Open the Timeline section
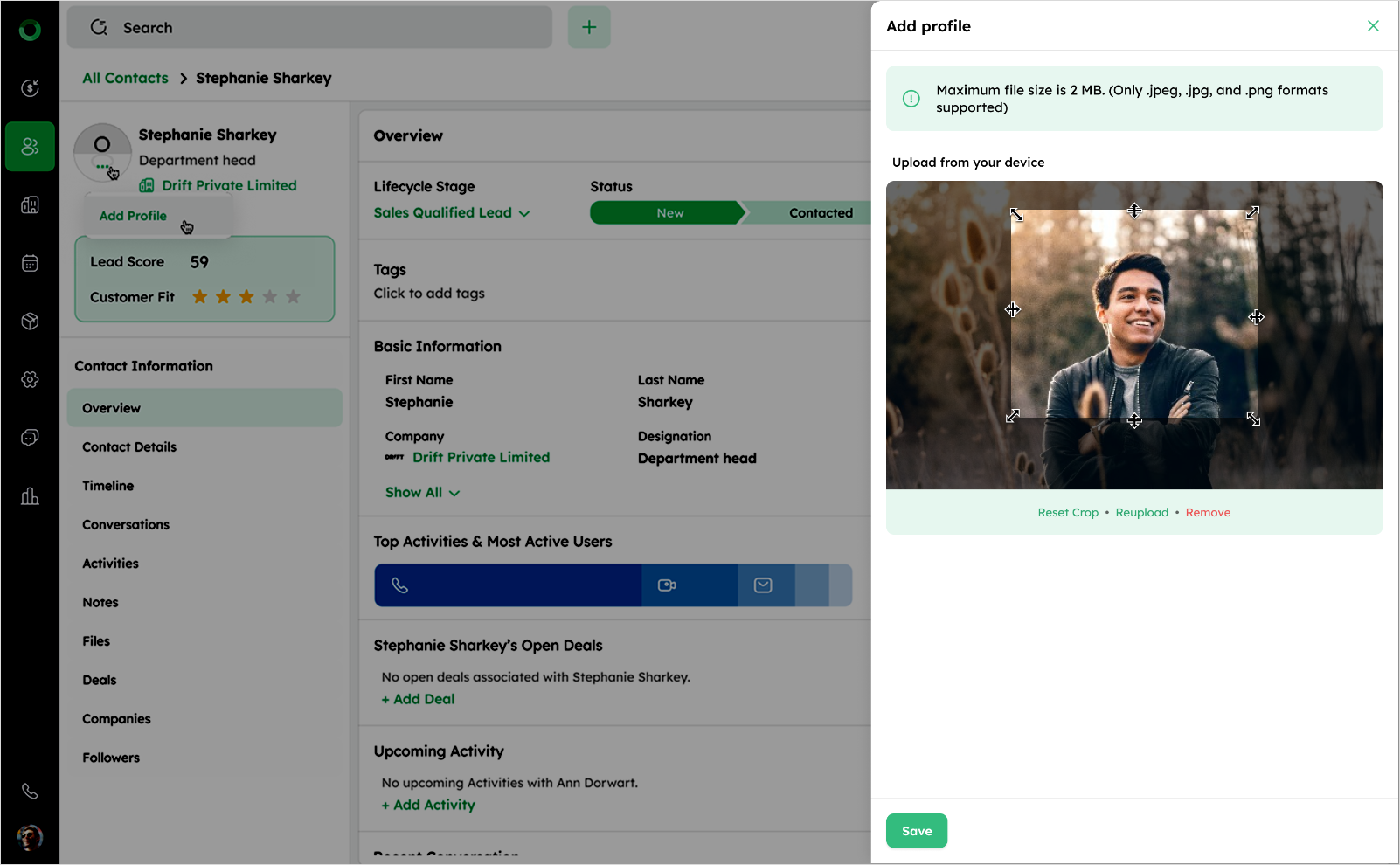Image resolution: width=1400 pixels, height=865 pixels. point(108,486)
